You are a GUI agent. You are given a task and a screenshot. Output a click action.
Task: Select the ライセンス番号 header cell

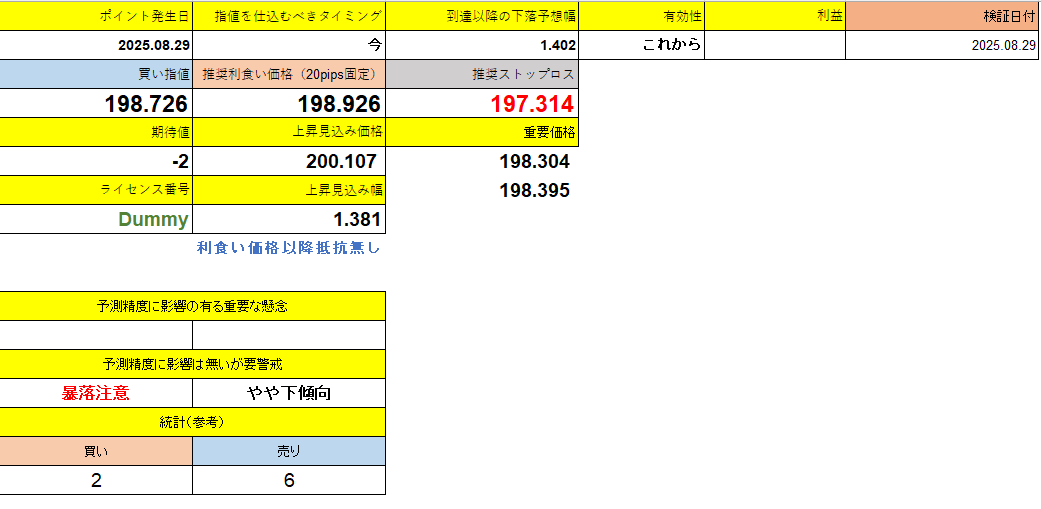tap(96, 190)
